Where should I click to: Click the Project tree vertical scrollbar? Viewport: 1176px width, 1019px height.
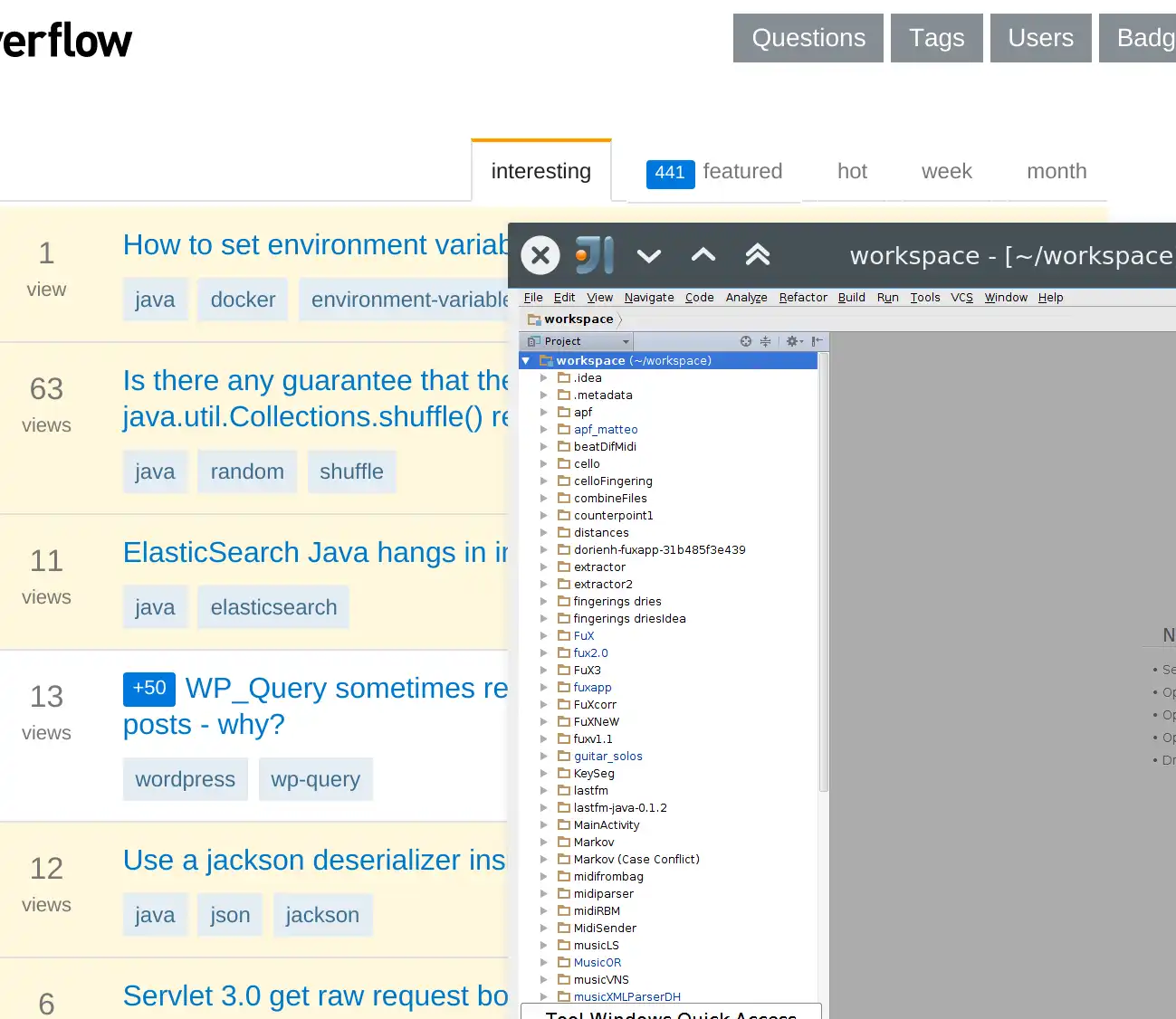[823, 572]
